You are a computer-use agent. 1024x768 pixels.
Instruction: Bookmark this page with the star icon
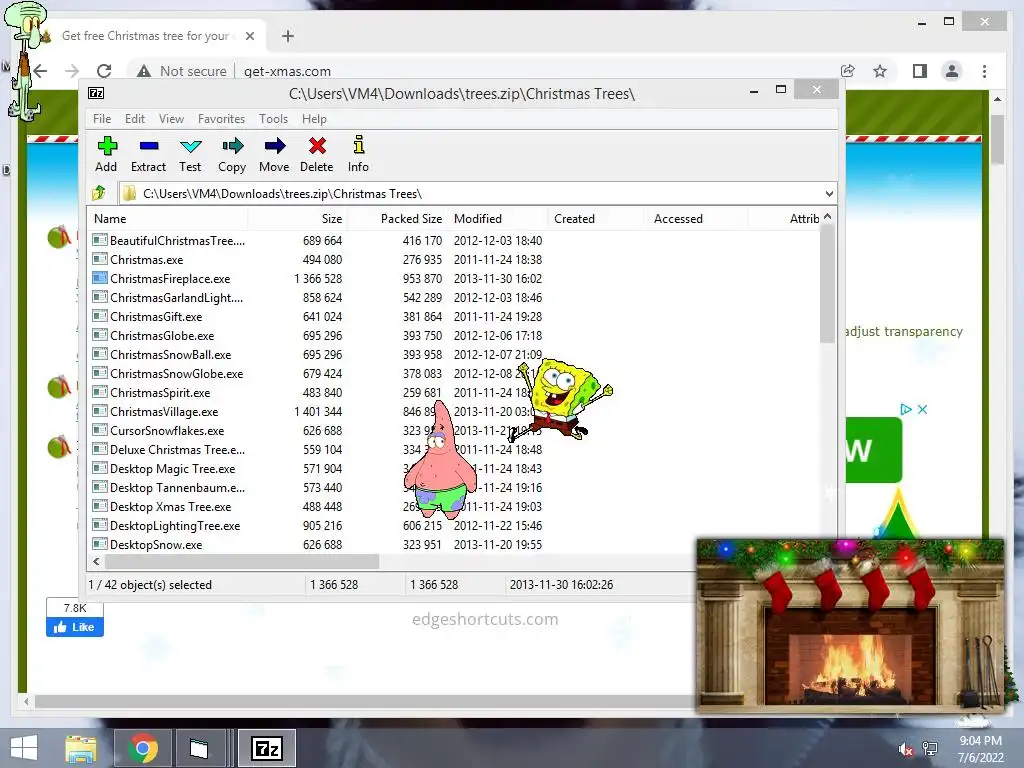coord(880,71)
